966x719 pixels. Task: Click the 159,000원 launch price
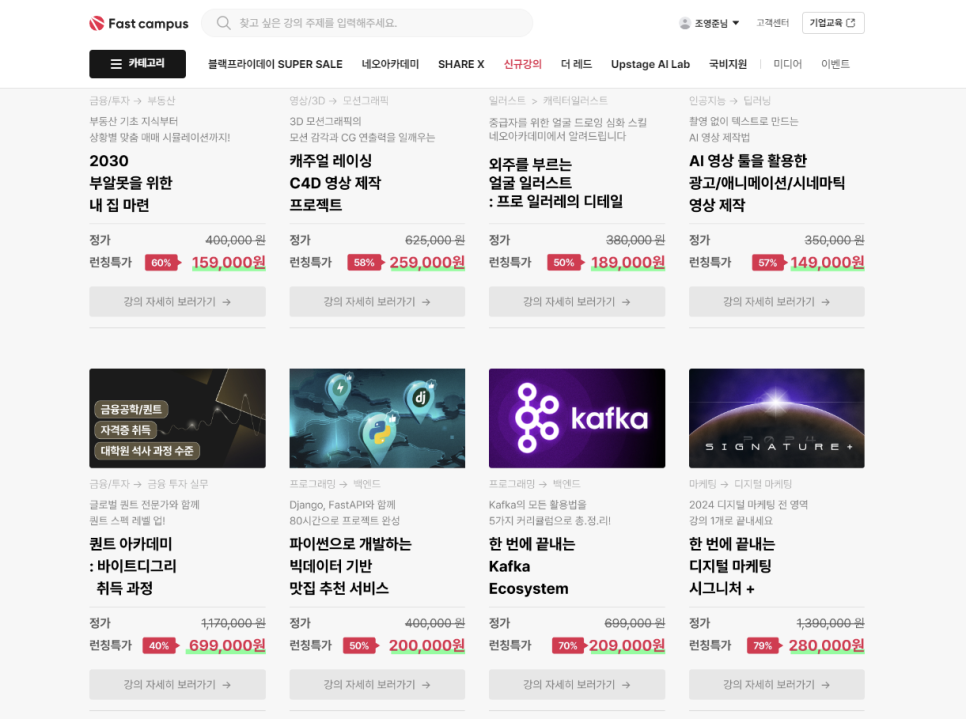coord(229,262)
